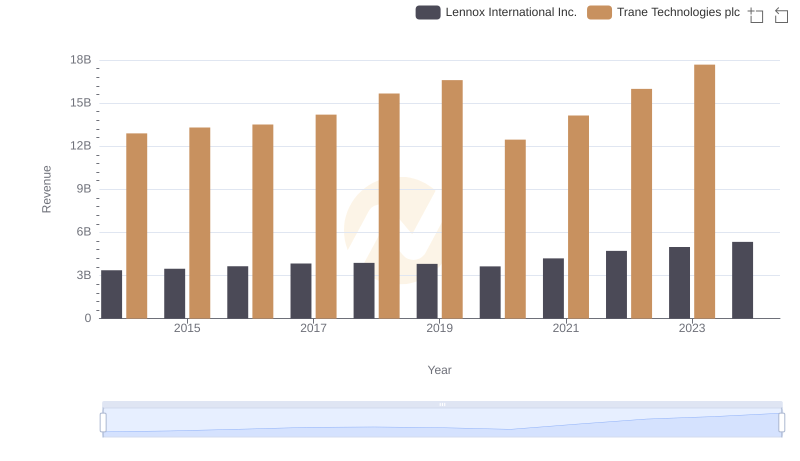Viewport: 800px width, 461px height.
Task: Click the top drag grip of the zoom slider
Action: coord(442,404)
